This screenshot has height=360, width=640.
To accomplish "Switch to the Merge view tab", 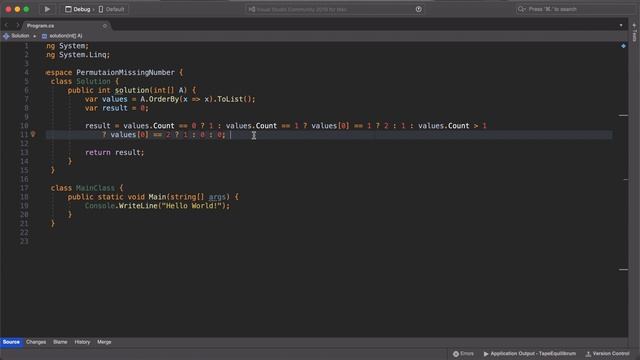I will pos(104,342).
